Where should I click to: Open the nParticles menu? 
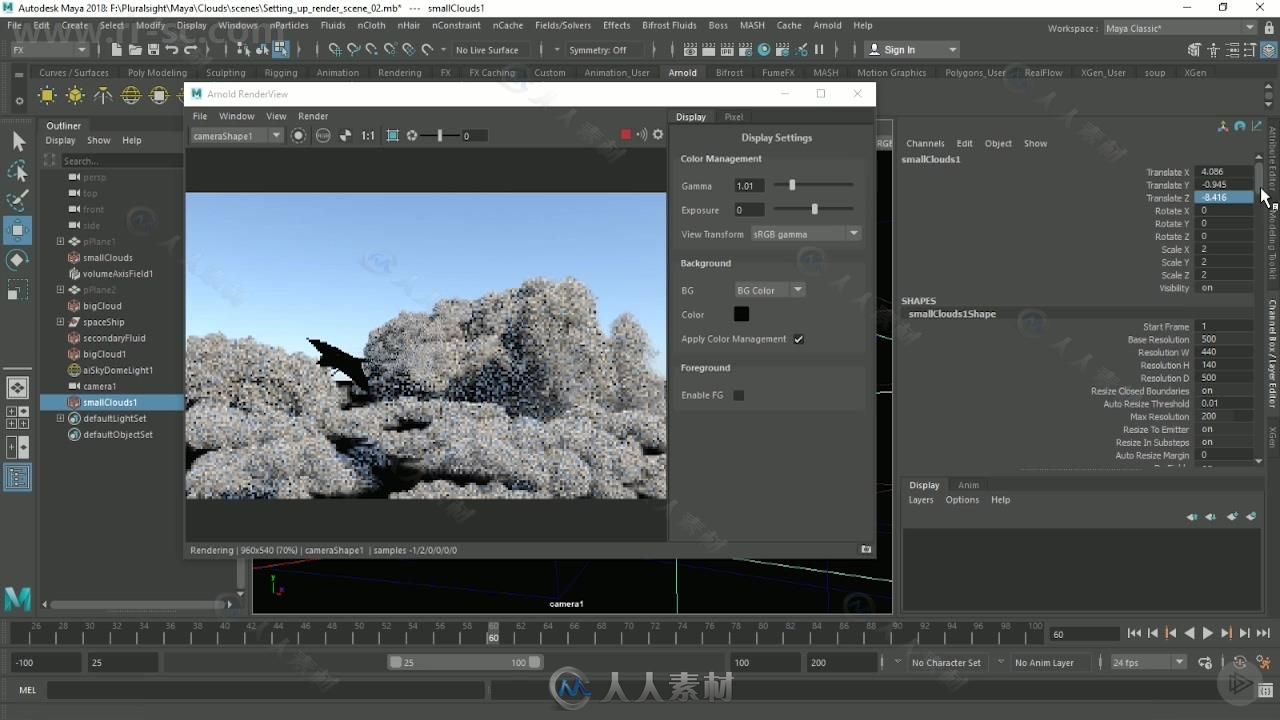click(289, 25)
